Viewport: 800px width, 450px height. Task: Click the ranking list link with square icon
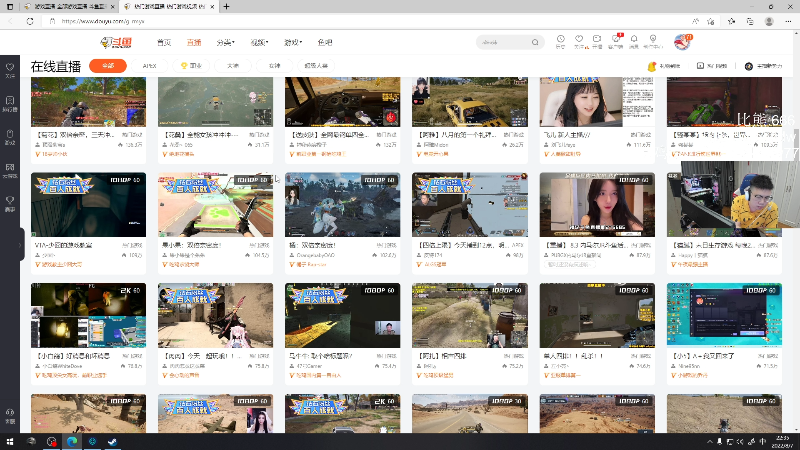(x=712, y=66)
